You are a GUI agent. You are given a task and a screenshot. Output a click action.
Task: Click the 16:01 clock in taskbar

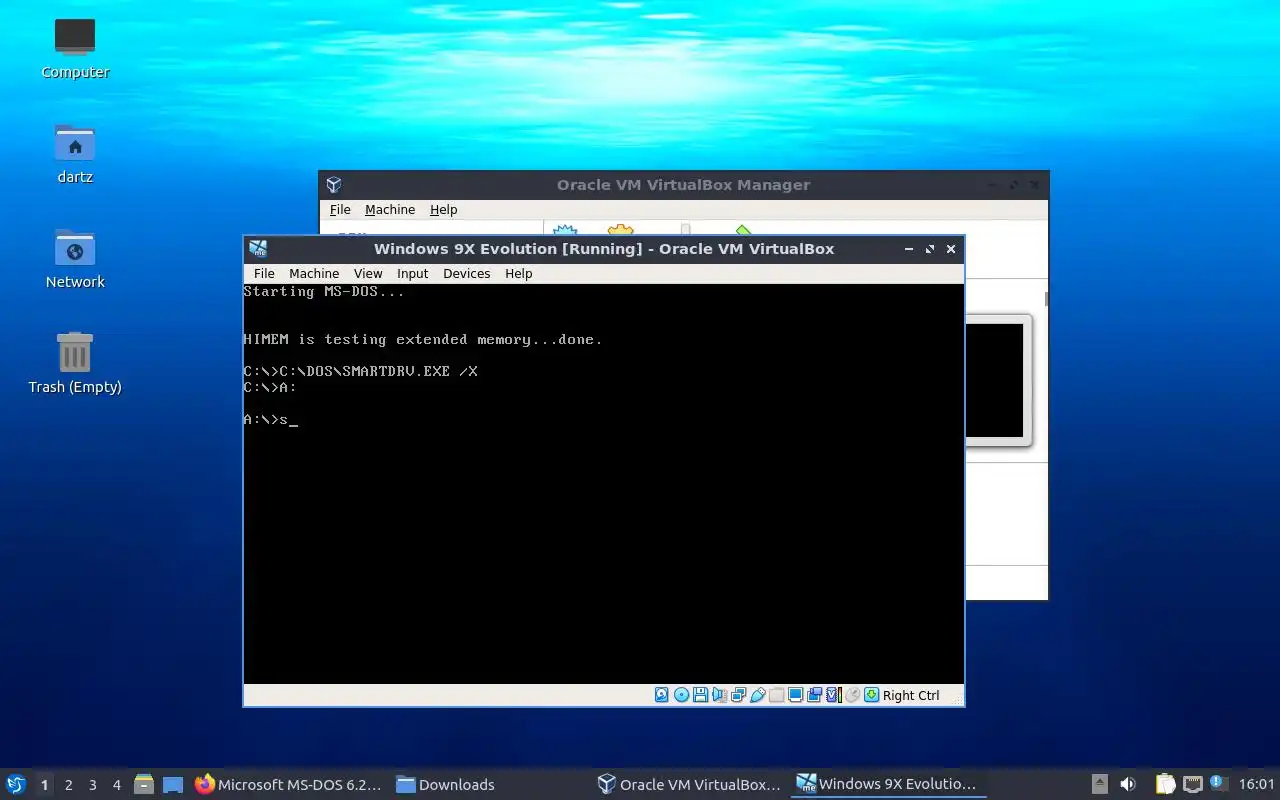(1257, 785)
